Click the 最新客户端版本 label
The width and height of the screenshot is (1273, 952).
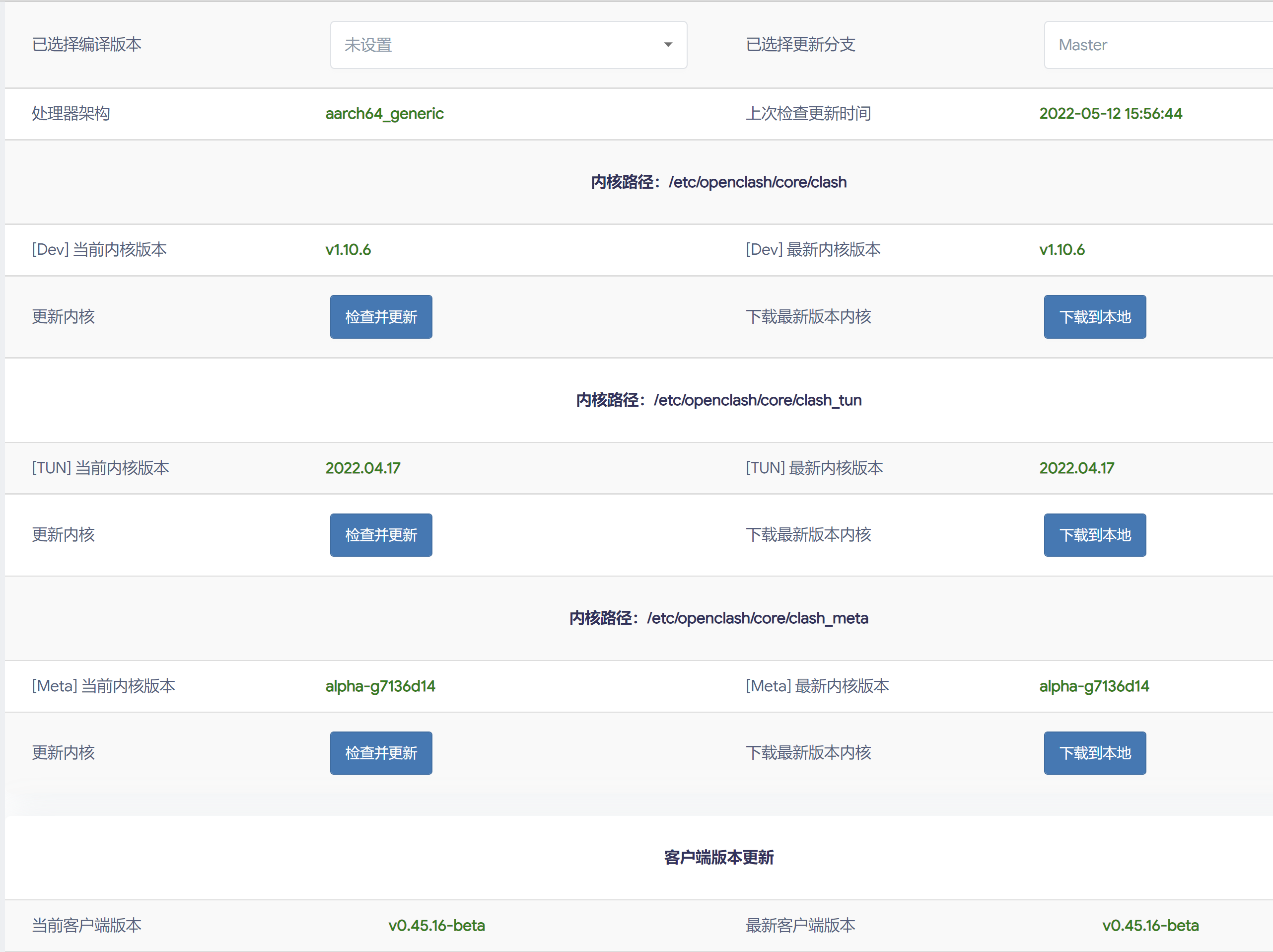pos(800,926)
